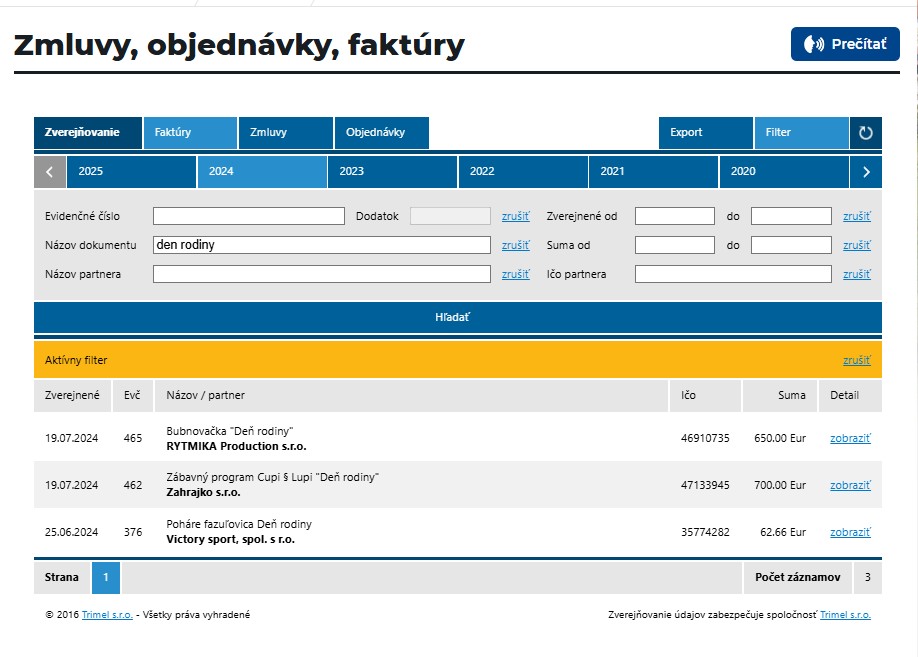918x657 pixels.
Task: Focus the Názov dokumentu field
Action: (x=321, y=245)
